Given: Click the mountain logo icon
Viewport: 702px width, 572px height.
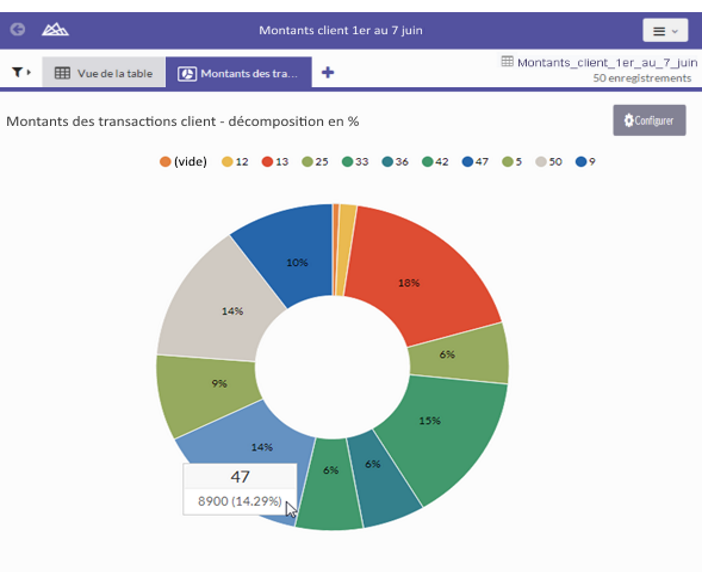Looking at the screenshot, I should (55, 30).
